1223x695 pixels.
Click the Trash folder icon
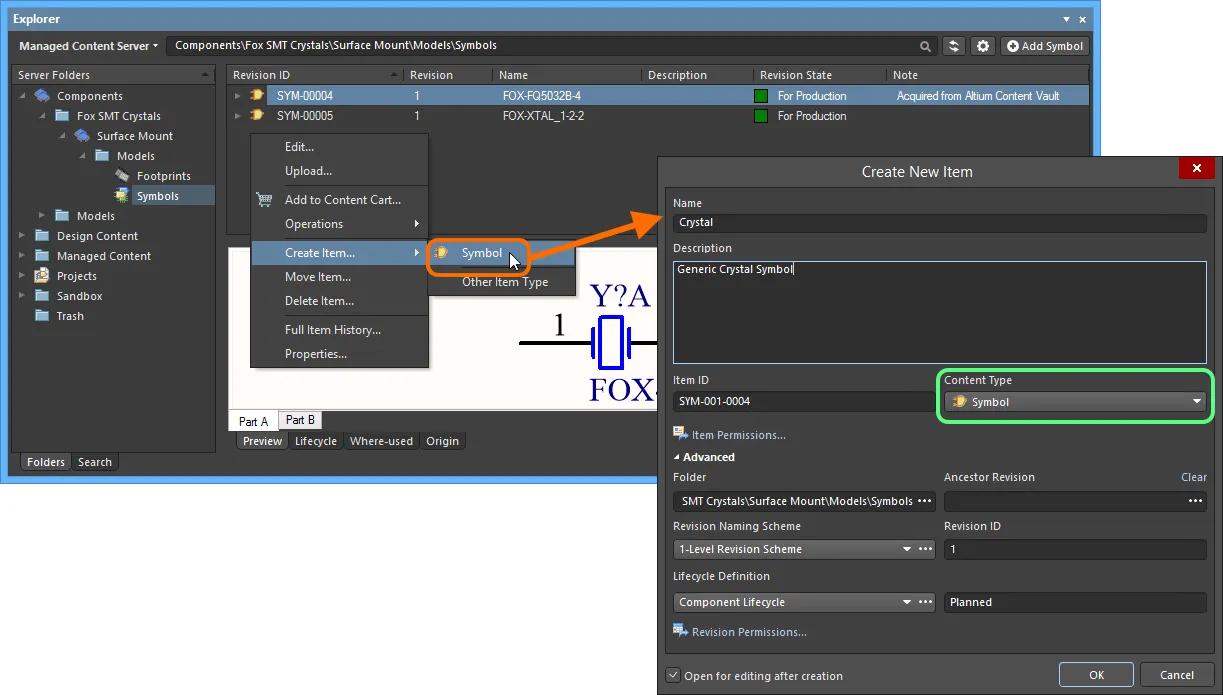(x=42, y=316)
